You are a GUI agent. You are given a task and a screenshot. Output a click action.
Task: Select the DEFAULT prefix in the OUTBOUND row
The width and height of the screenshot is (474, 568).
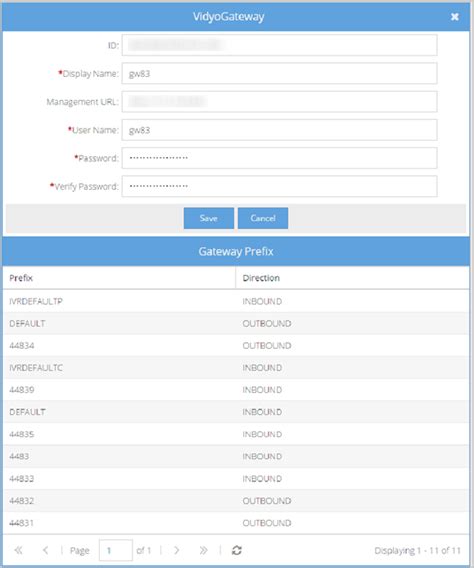coord(27,323)
